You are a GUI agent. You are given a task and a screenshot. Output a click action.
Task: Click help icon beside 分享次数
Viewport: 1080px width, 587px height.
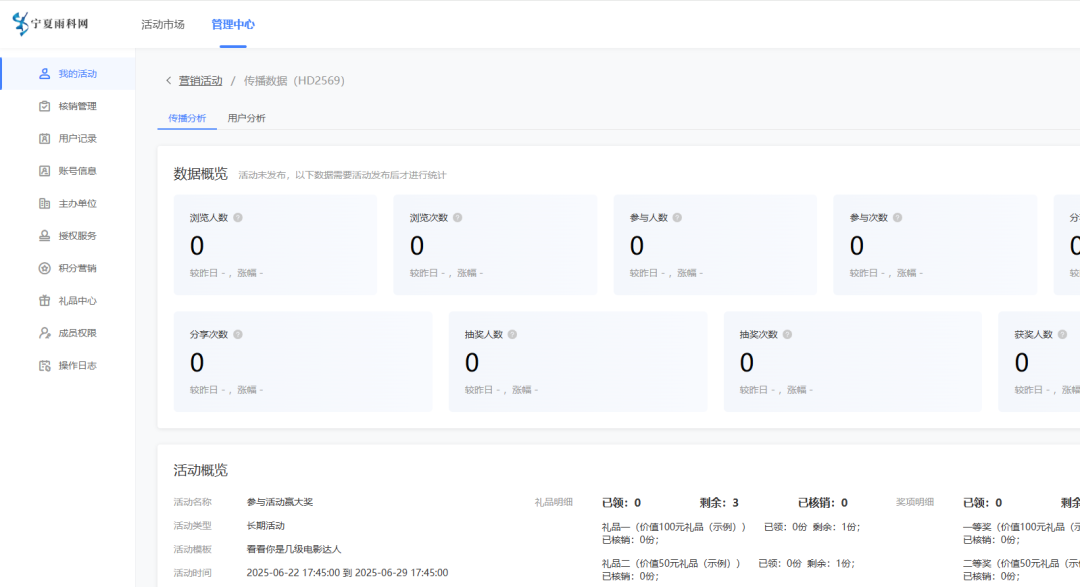238,335
